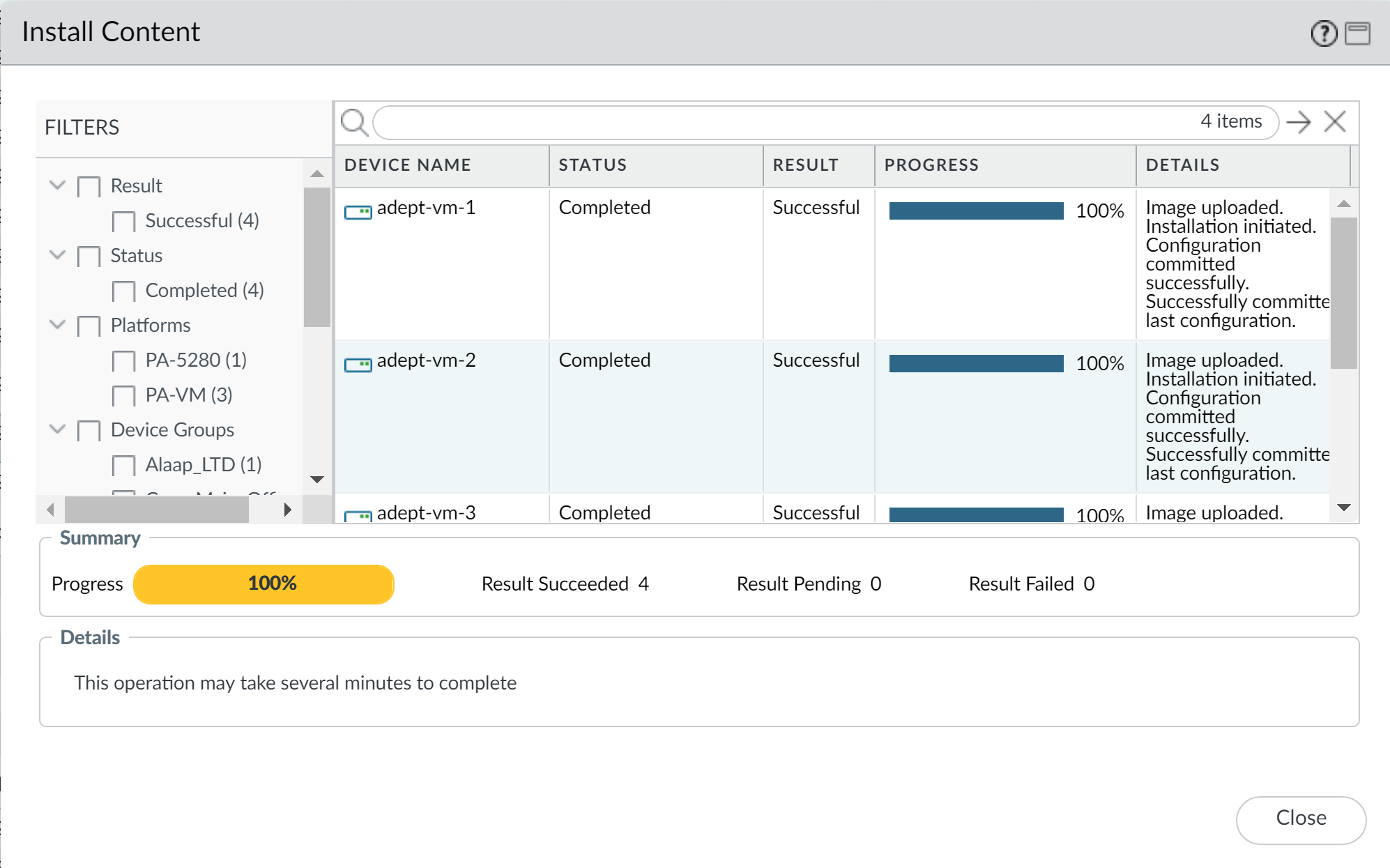
Task: Tick the PA-VM (3) platform checkbox
Action: pos(123,396)
